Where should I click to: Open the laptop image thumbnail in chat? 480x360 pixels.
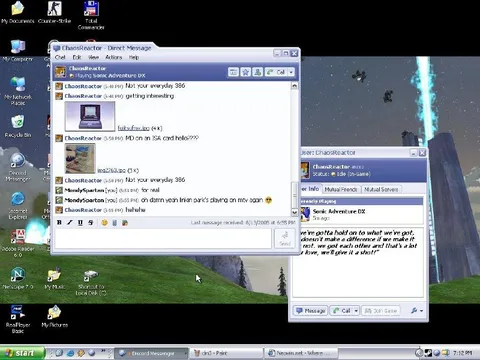(90, 116)
